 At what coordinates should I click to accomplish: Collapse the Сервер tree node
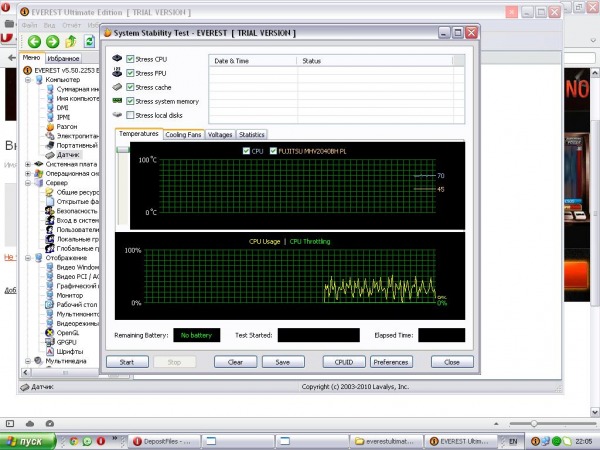(28, 183)
